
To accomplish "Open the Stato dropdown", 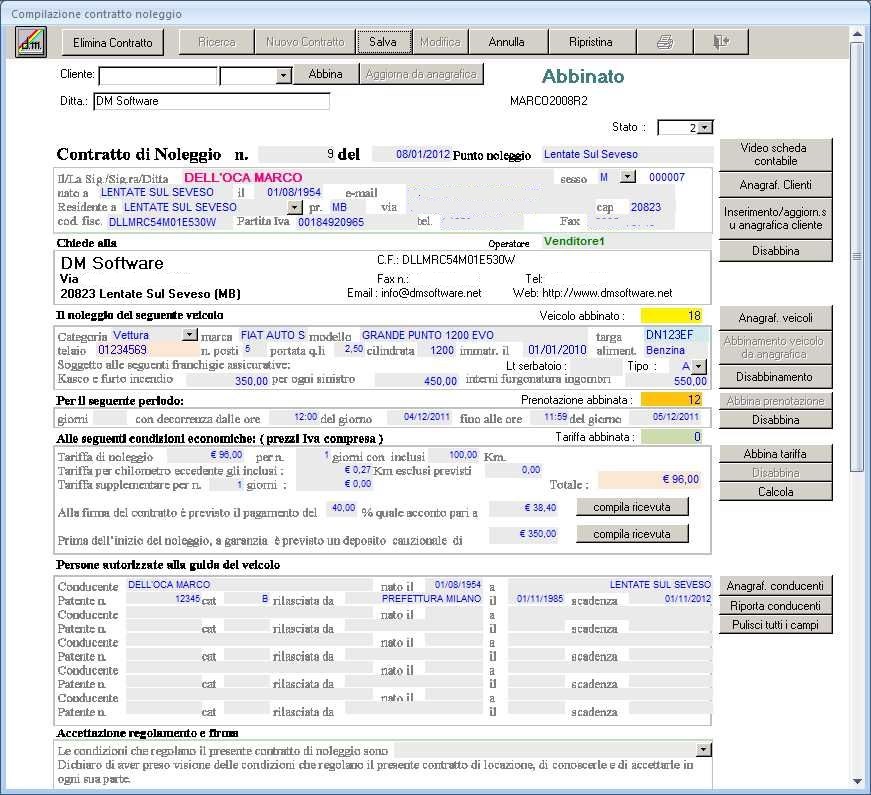I will click(704, 127).
